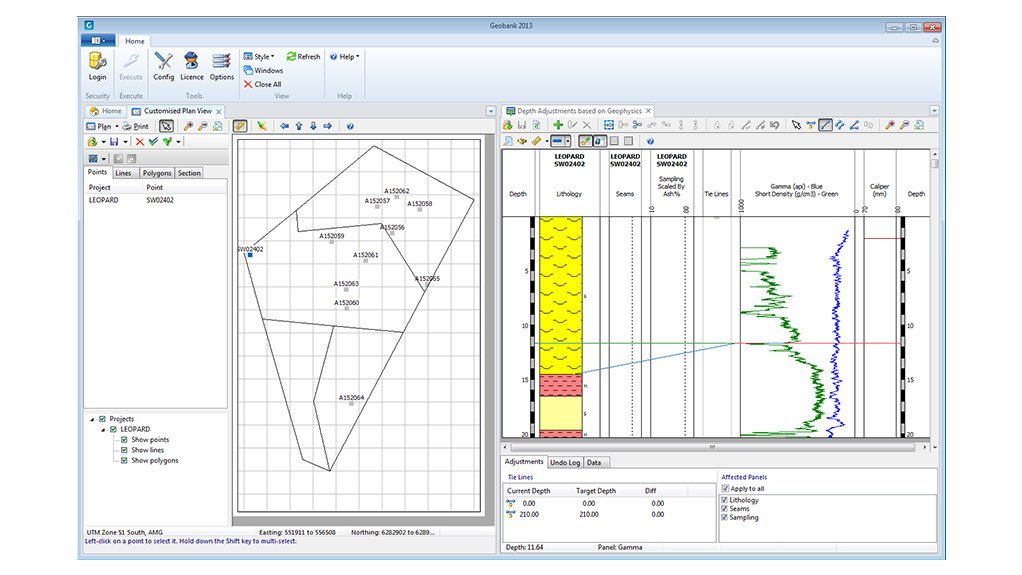The image size is (1022, 575).
Task: Select the SW02402 point row
Action: 156,200
